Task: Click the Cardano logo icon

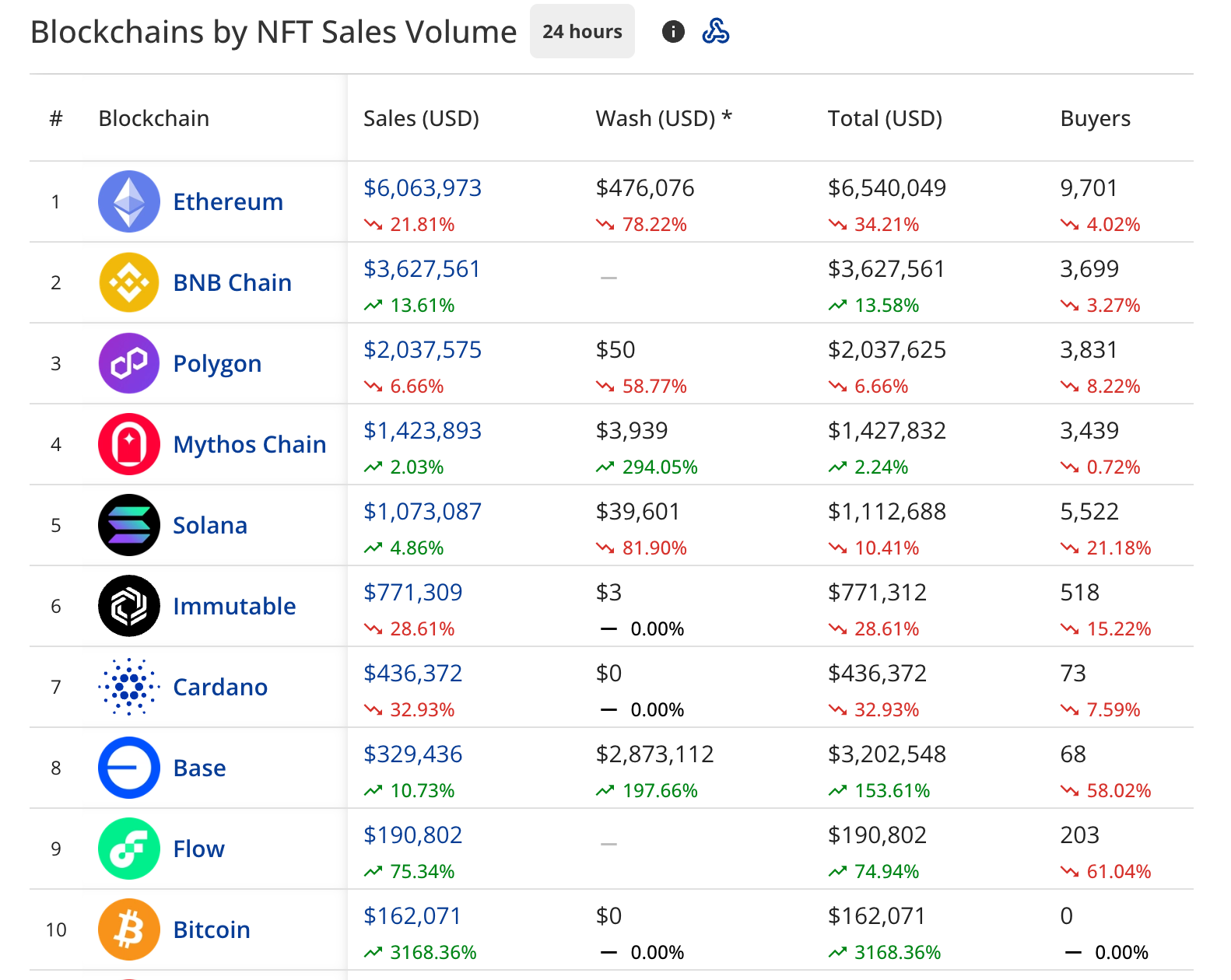Action: tap(129, 687)
